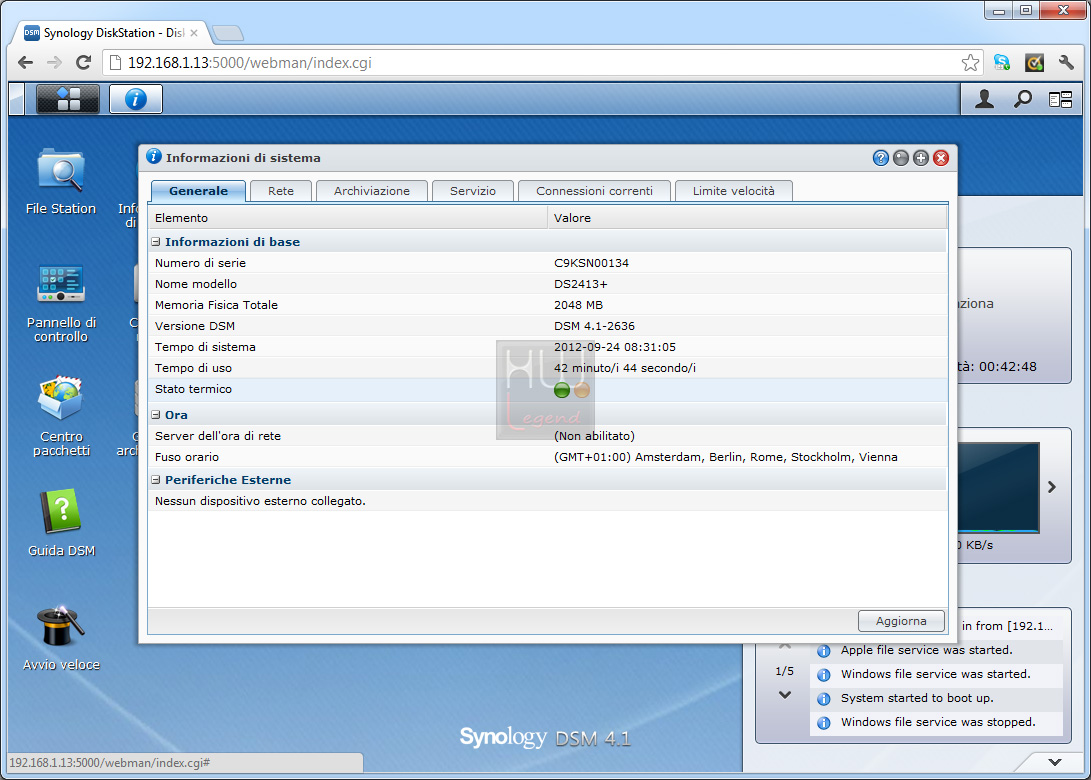
Task: Open the Servizio tab
Action: coord(473,191)
